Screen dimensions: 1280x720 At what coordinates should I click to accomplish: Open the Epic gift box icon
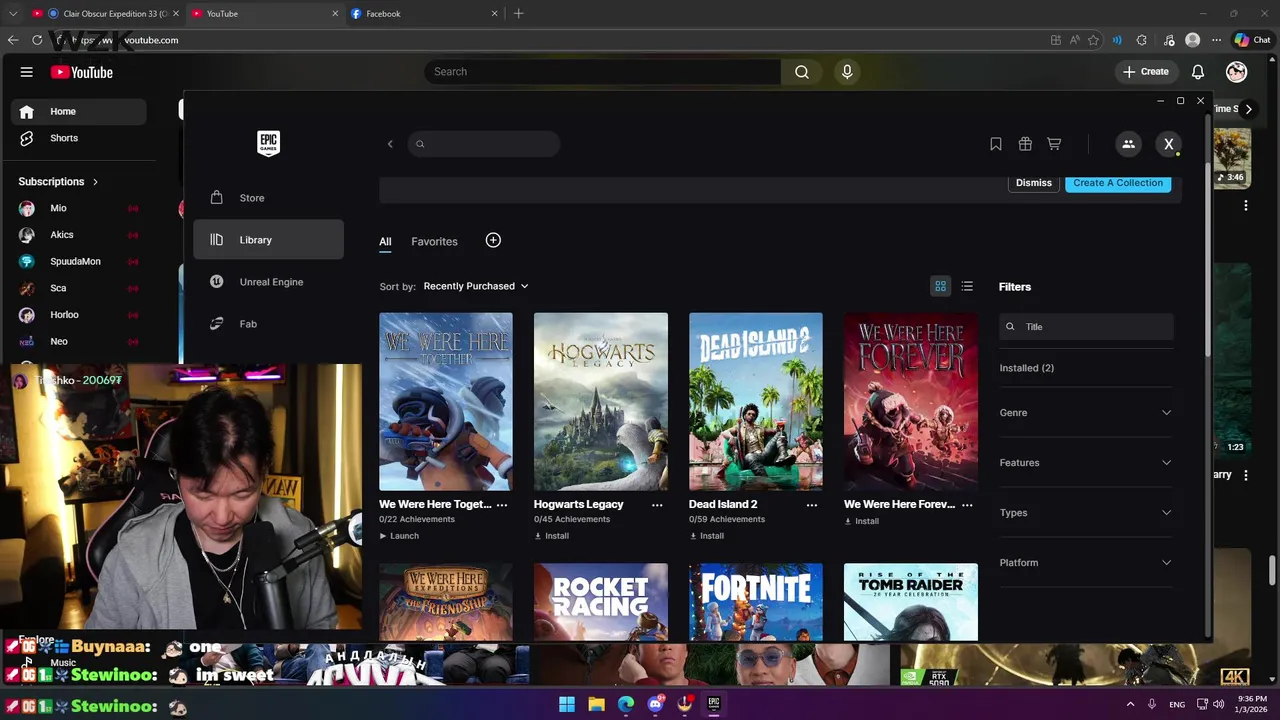point(1025,144)
